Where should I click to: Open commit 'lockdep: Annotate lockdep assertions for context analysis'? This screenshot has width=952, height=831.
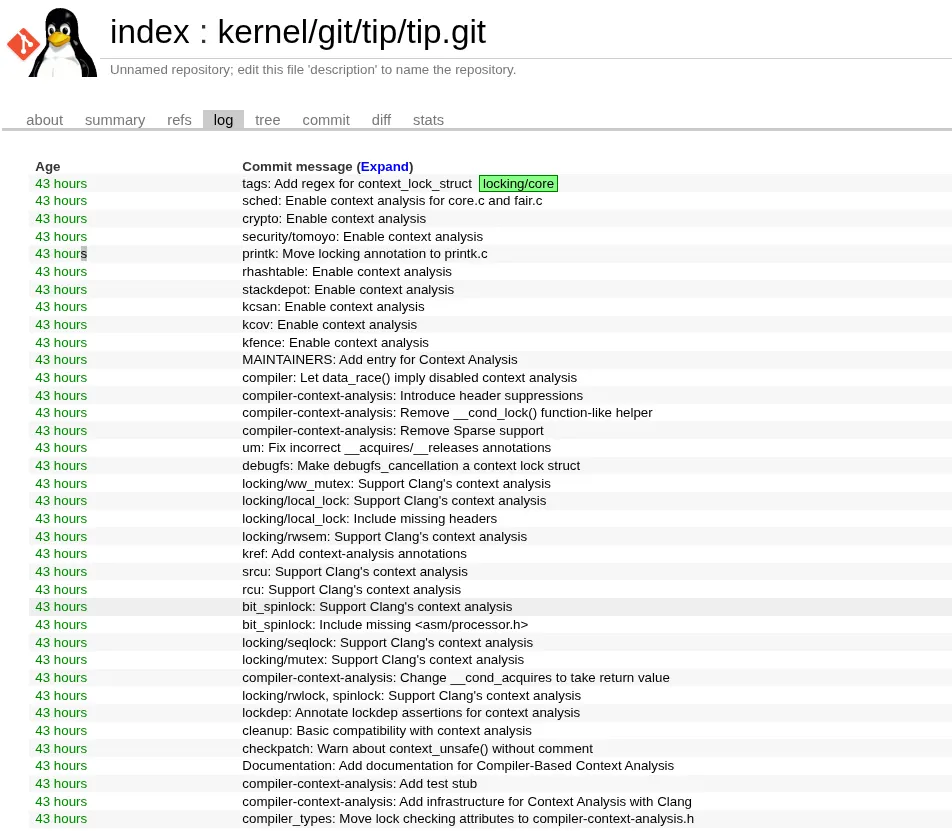pos(411,712)
